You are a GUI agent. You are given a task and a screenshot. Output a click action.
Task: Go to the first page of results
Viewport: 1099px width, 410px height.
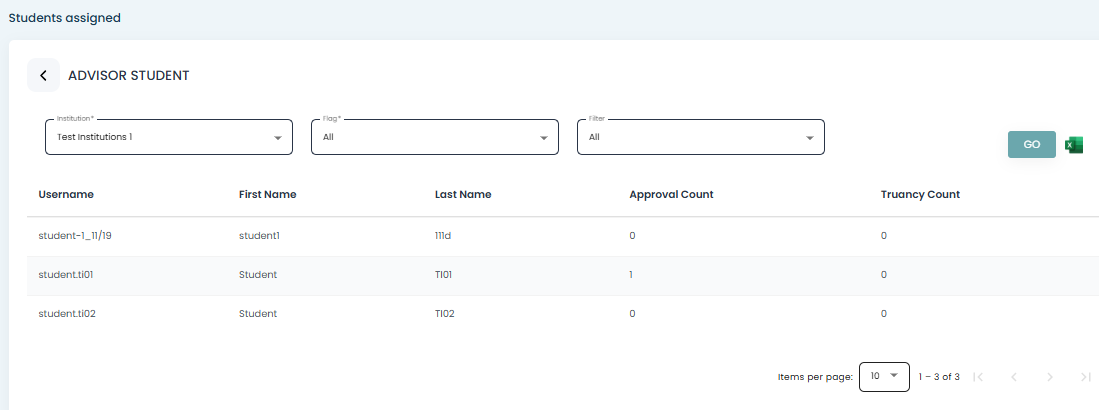pos(978,377)
